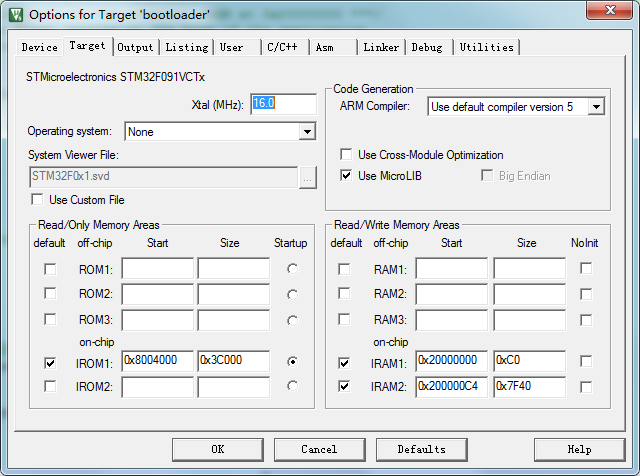Select the Target tab

point(87,46)
